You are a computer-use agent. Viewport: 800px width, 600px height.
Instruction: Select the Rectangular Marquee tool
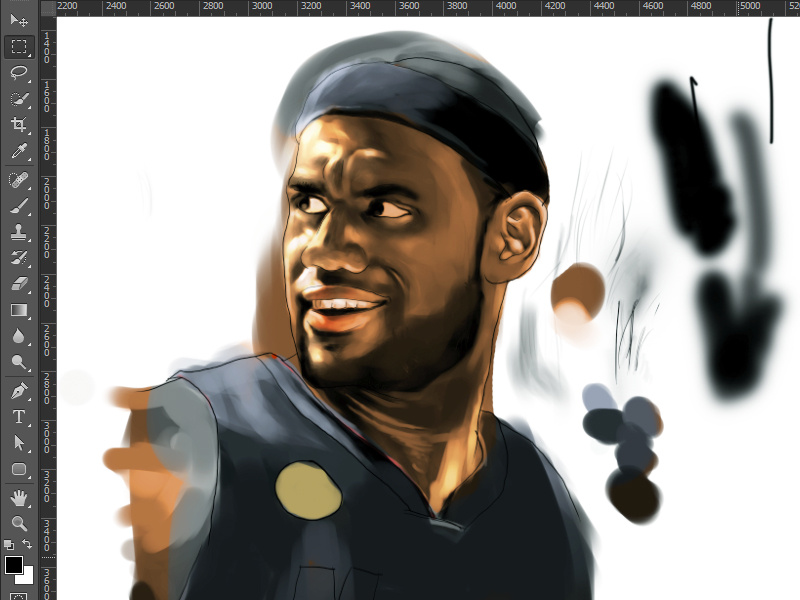click(19, 46)
